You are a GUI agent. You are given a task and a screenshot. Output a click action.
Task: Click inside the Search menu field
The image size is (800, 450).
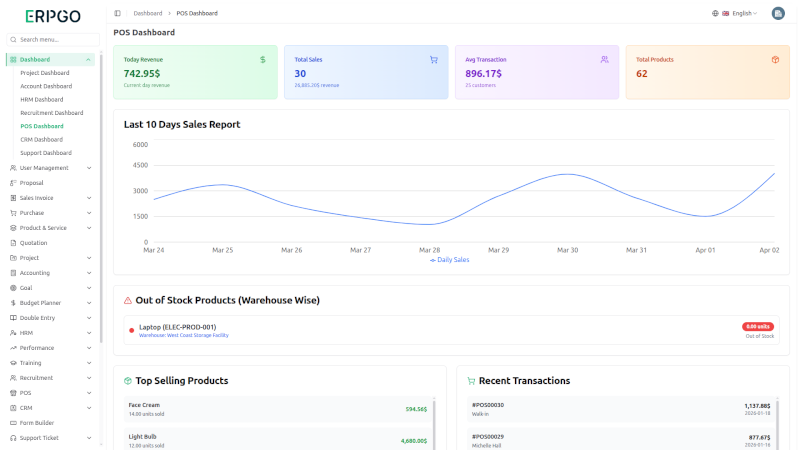point(55,39)
